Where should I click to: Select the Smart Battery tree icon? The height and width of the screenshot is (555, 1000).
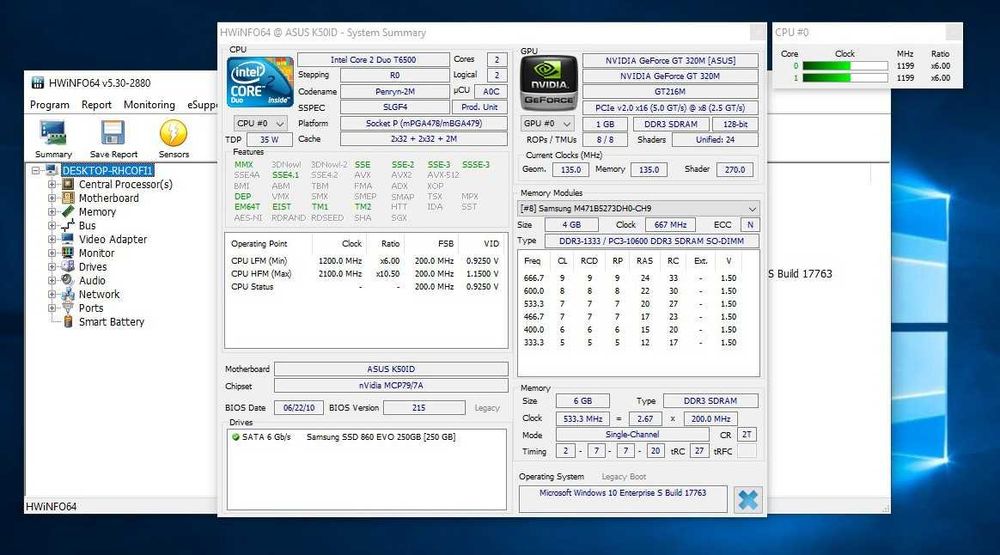tap(68, 322)
